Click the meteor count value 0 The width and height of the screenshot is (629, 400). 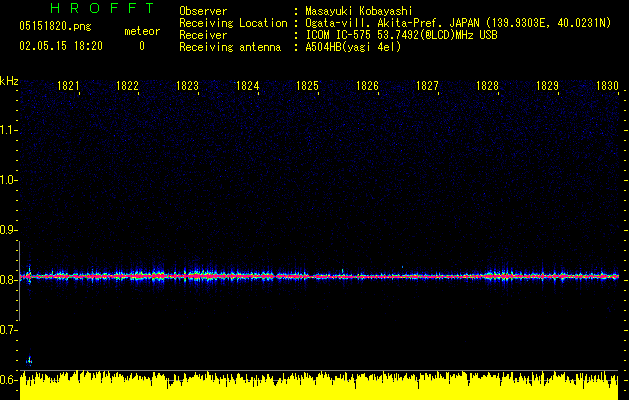tap(142, 46)
